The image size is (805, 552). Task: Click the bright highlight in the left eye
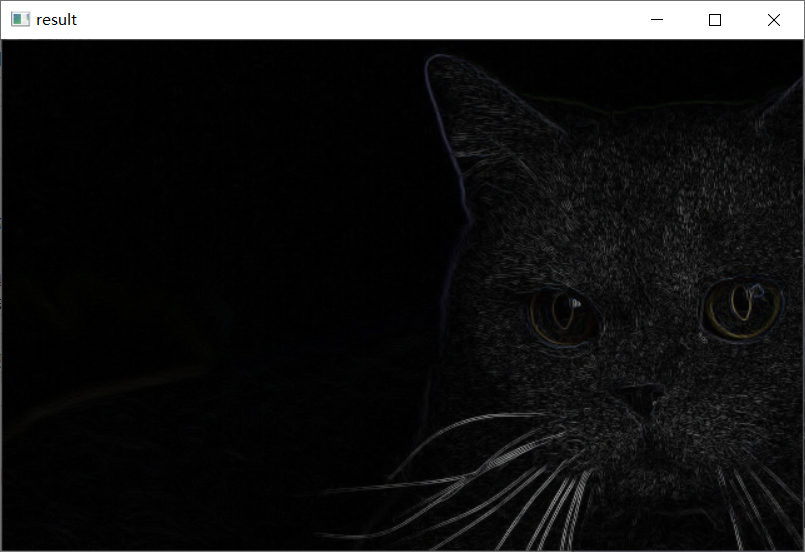pyautogui.click(x=576, y=300)
